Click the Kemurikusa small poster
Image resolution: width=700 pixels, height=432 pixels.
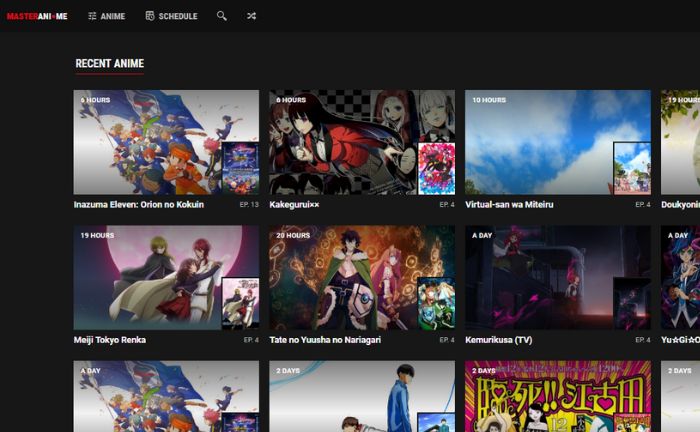632,303
